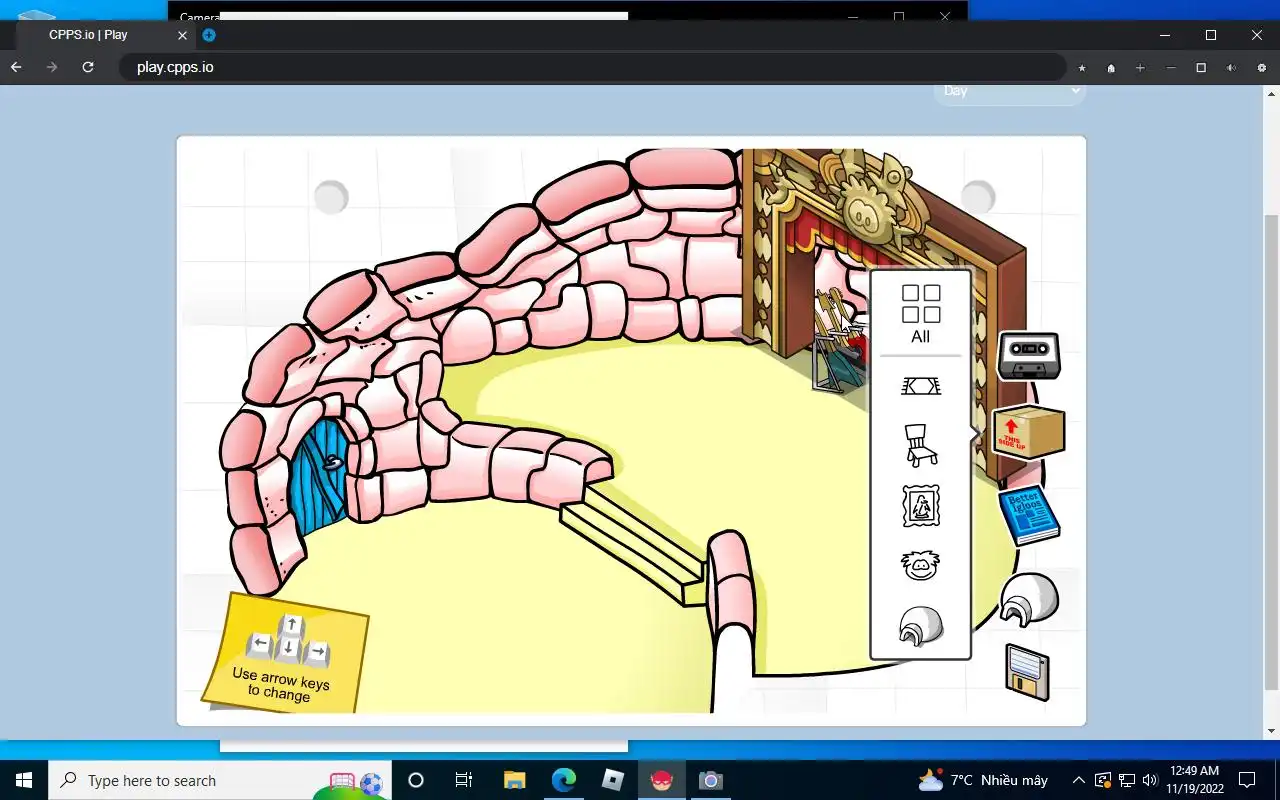Select the wall picture frame category
This screenshot has height=800, width=1280.
(x=921, y=506)
